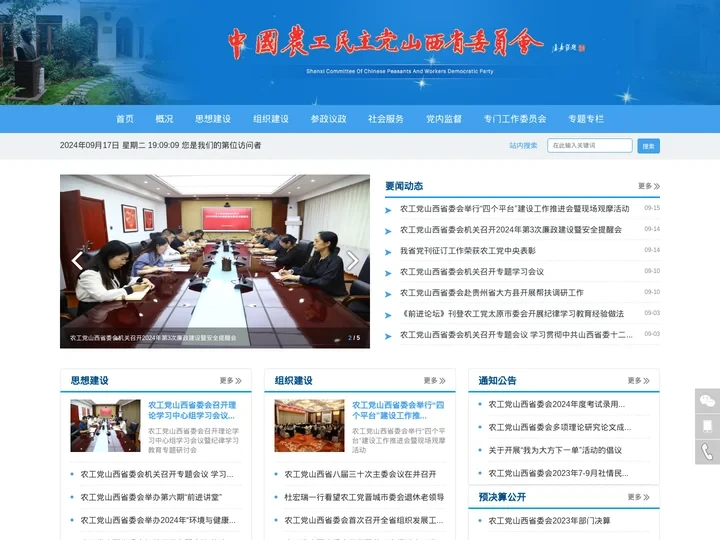The height and width of the screenshot is (540, 720).
Task: Click the red calligraphy site title banner
Action: point(386,44)
